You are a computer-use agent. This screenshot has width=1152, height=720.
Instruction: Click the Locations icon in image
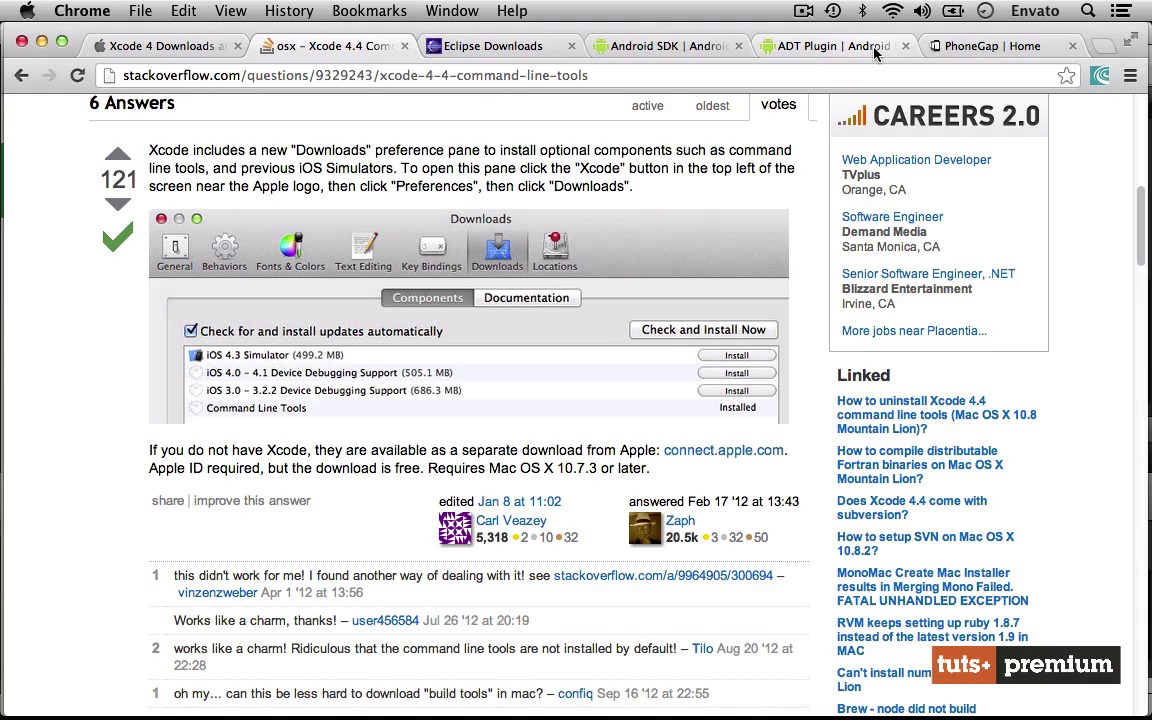click(x=555, y=252)
